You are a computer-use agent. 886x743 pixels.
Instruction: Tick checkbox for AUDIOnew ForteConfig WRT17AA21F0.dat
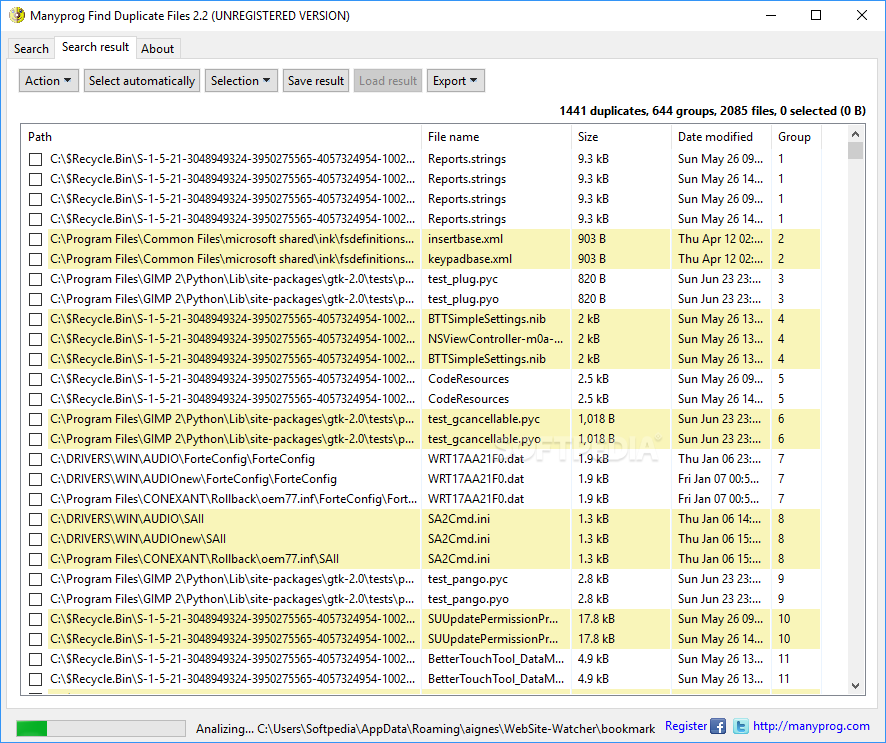click(x=36, y=479)
